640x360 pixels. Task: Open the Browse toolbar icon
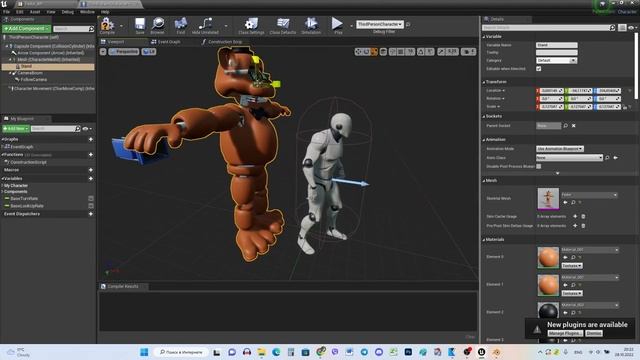click(158, 24)
